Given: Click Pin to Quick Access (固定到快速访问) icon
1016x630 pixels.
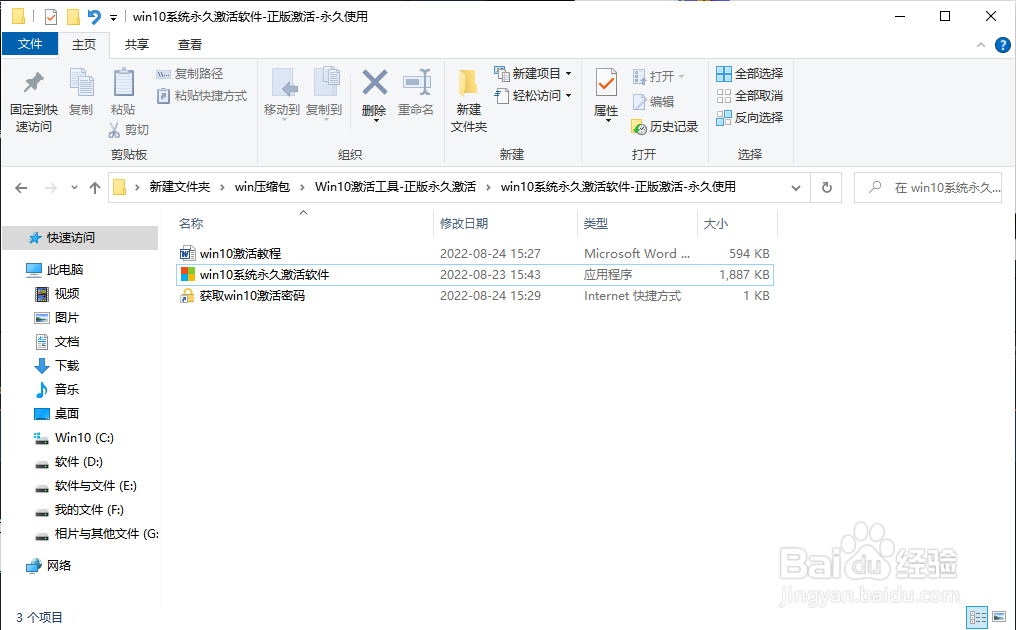Looking at the screenshot, I should coord(34,83).
